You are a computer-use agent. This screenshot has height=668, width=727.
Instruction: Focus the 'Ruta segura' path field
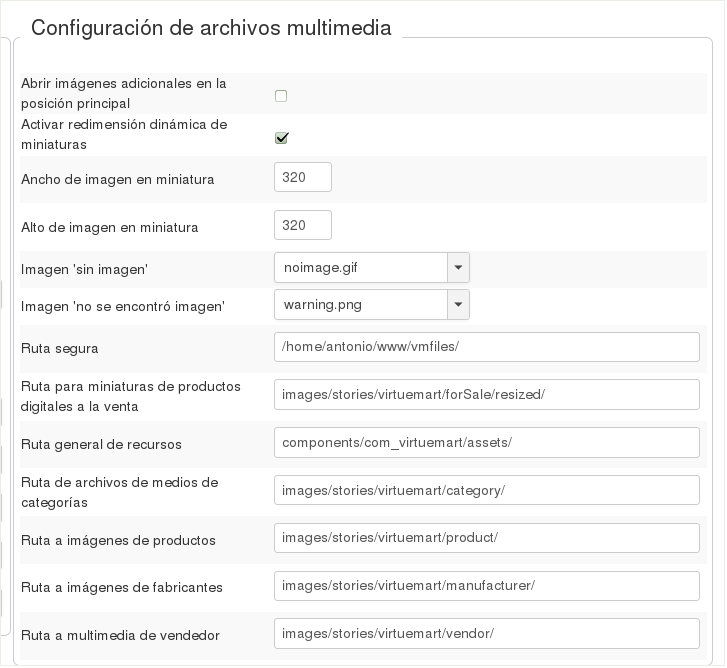click(x=487, y=347)
